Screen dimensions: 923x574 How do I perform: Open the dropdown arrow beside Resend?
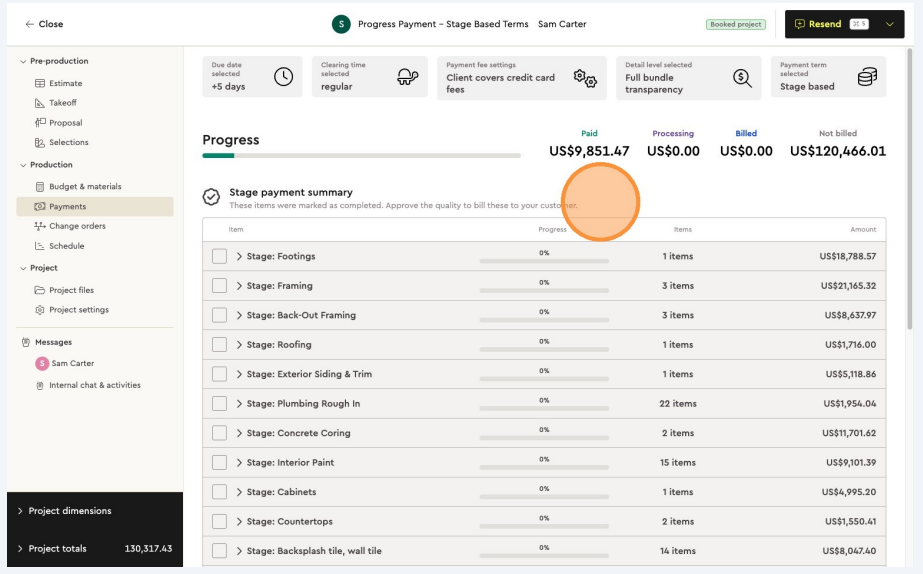pyautogui.click(x=889, y=24)
